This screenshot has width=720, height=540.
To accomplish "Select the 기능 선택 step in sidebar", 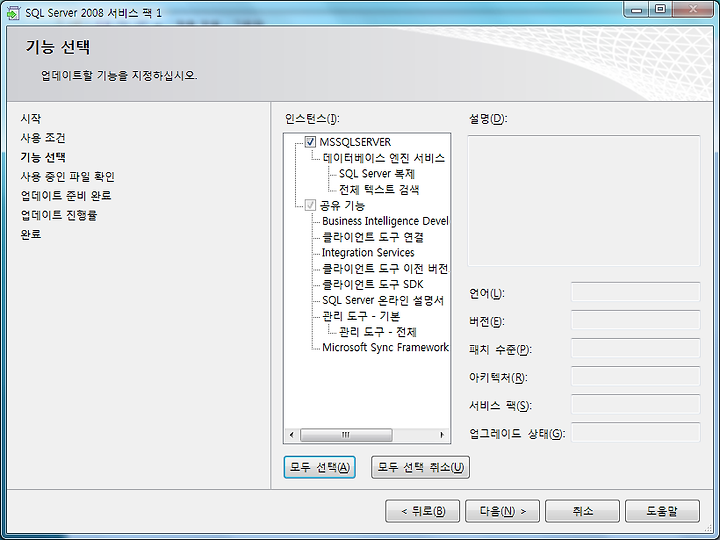I will click(43, 157).
